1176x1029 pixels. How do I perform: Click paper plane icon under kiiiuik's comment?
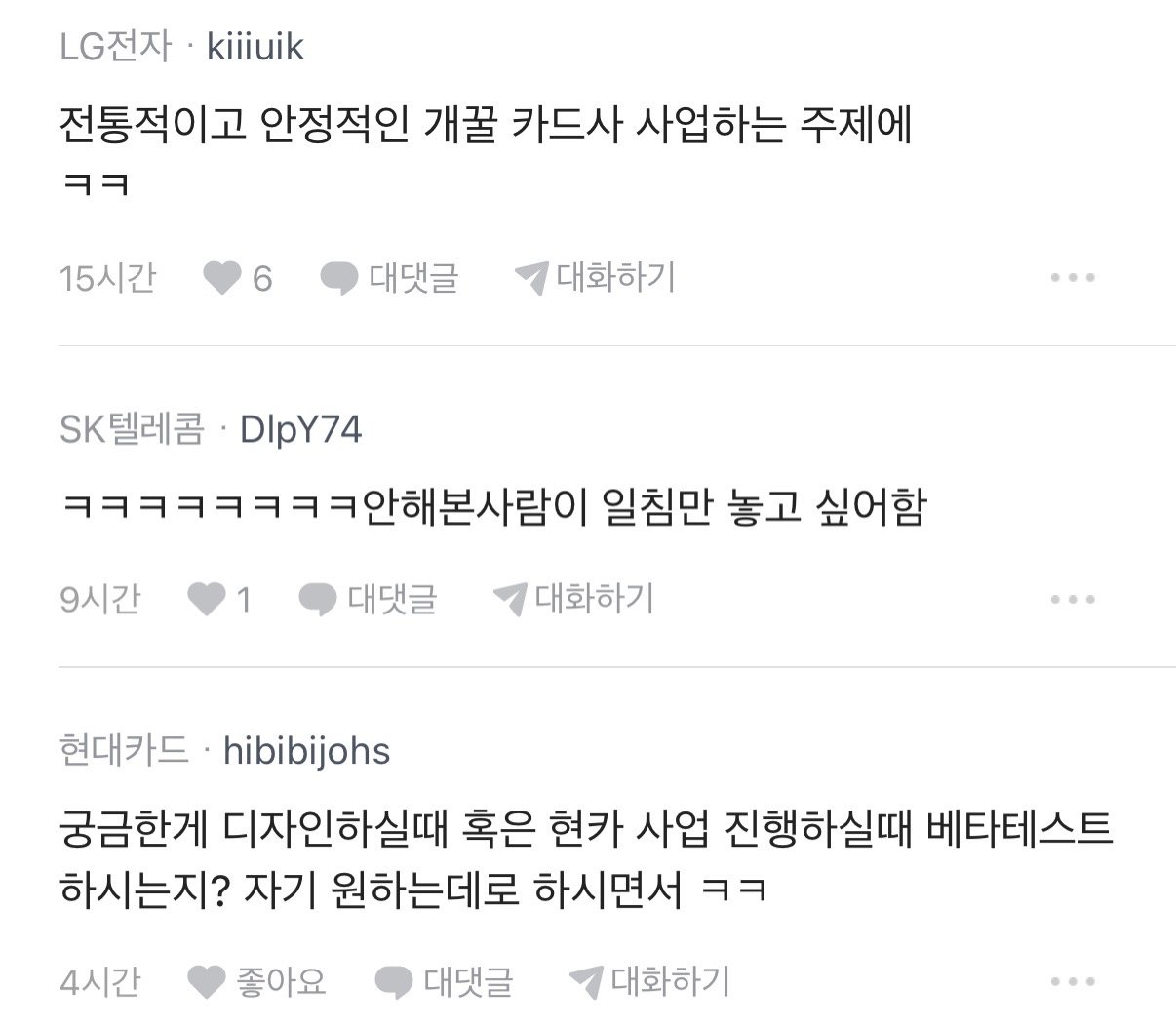532,278
